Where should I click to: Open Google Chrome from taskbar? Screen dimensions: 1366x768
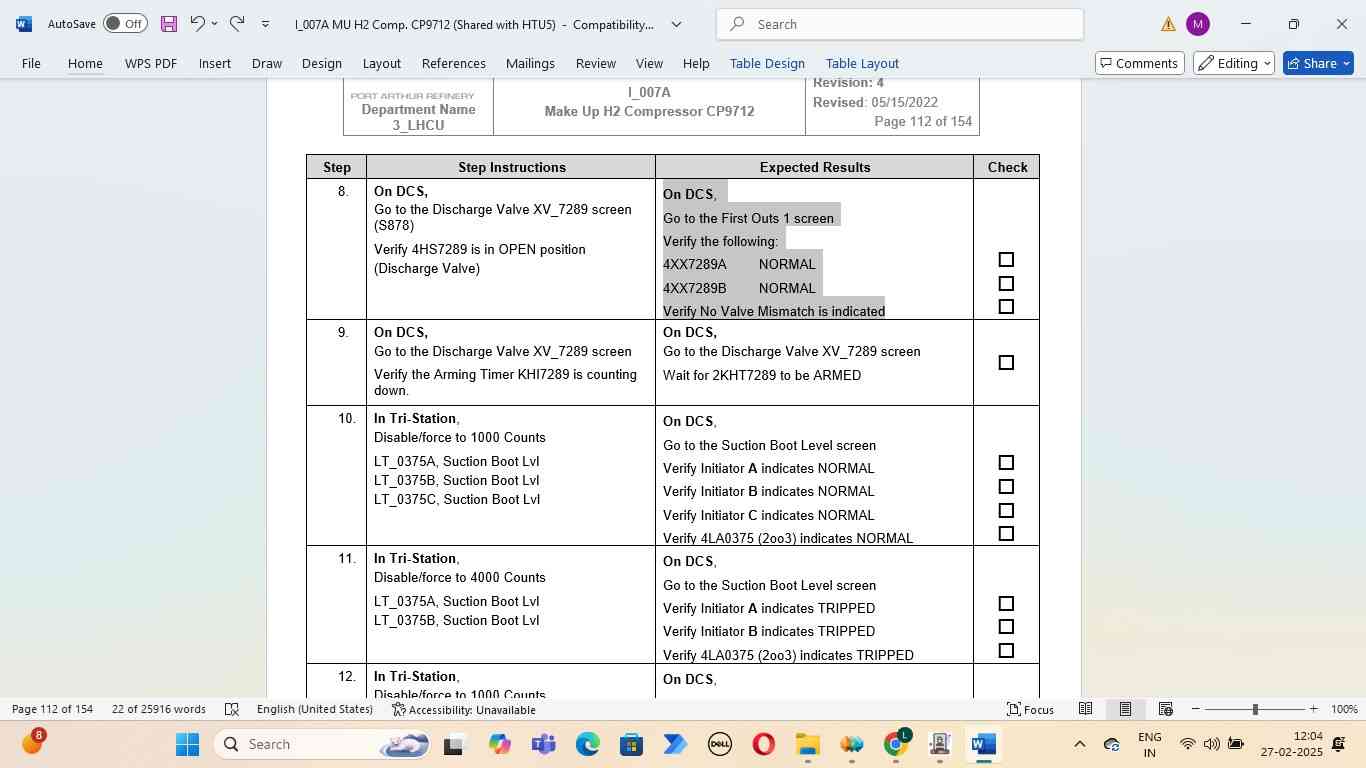click(896, 744)
